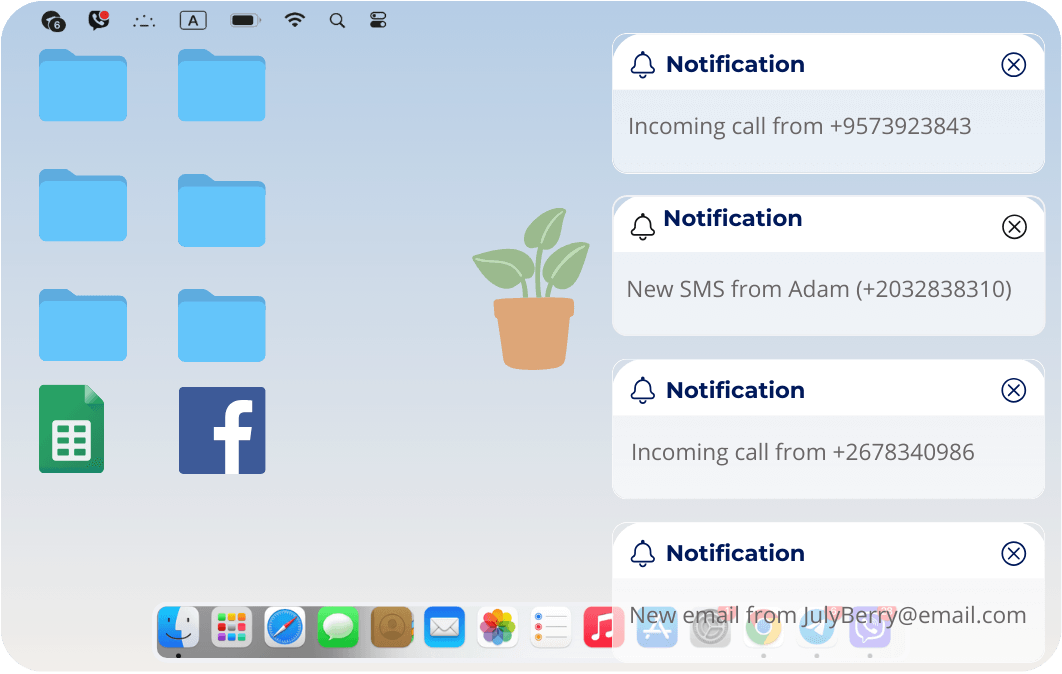This screenshot has width=1062, height=674.
Task: Open Control Center from the menu bar
Action: click(378, 19)
